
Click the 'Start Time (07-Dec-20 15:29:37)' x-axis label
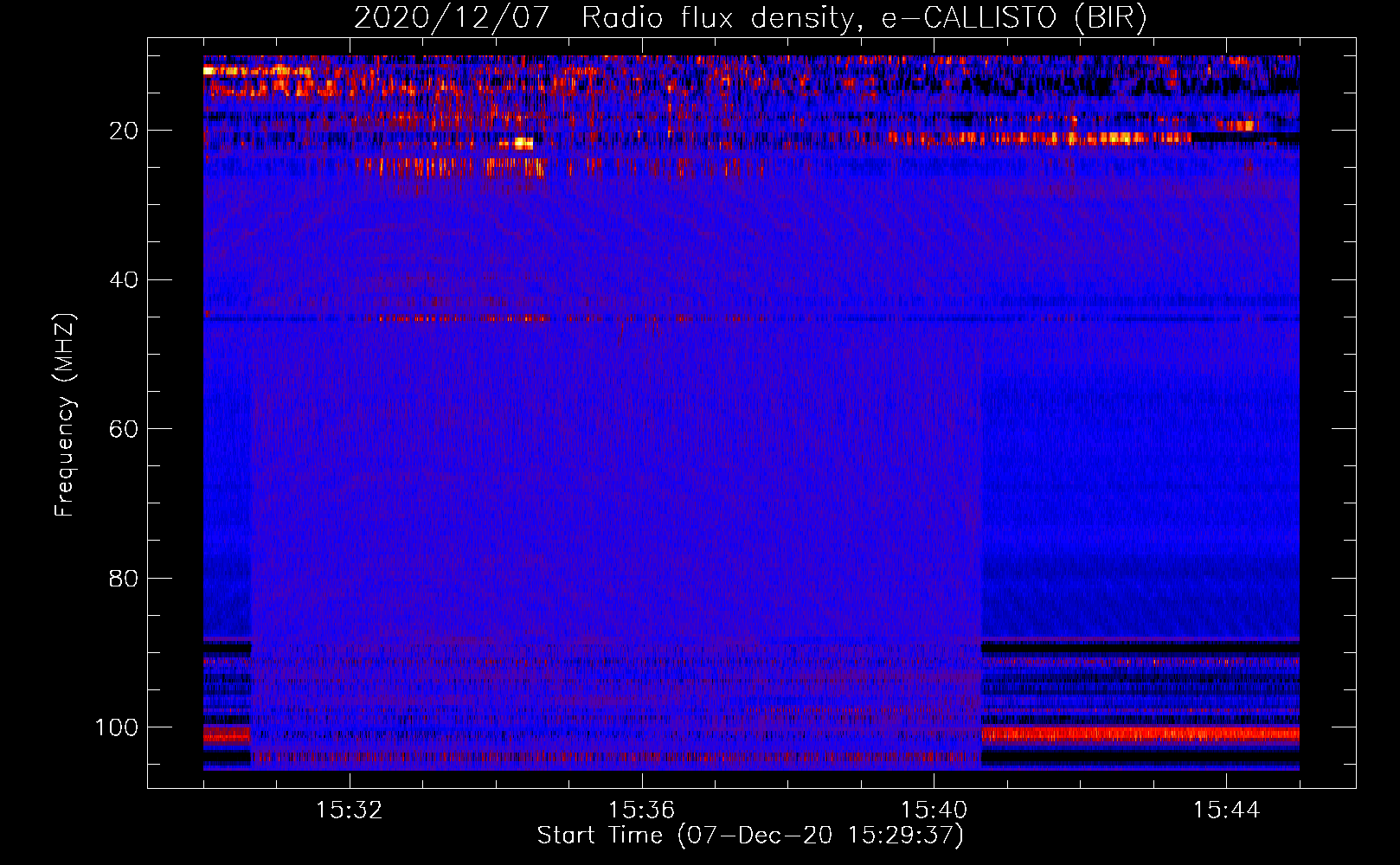click(750, 836)
